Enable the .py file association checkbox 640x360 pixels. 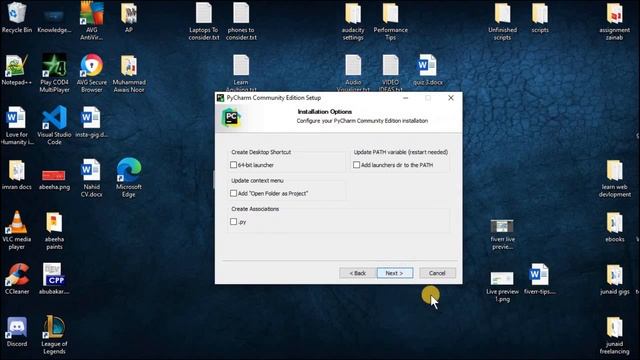pyautogui.click(x=233, y=222)
